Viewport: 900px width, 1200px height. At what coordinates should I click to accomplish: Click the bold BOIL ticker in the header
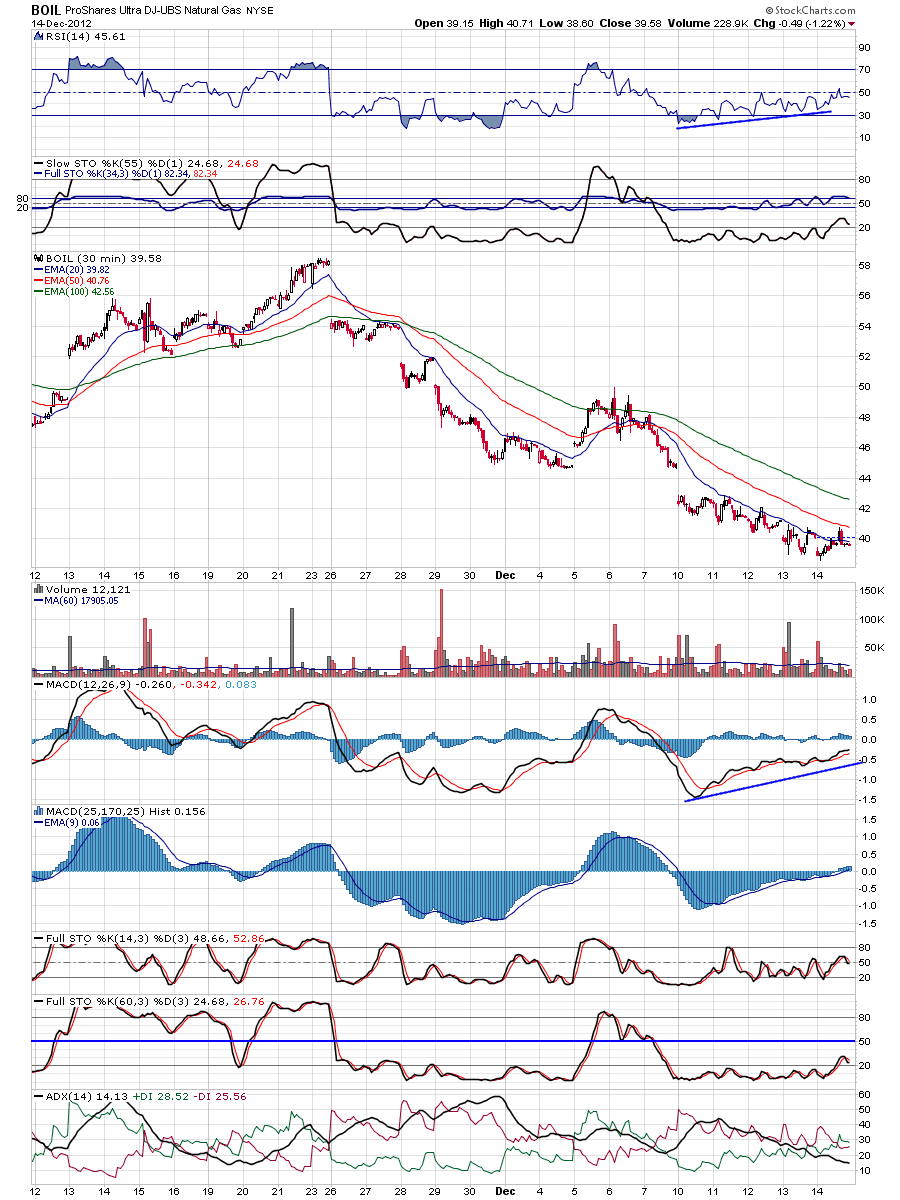(45, 9)
